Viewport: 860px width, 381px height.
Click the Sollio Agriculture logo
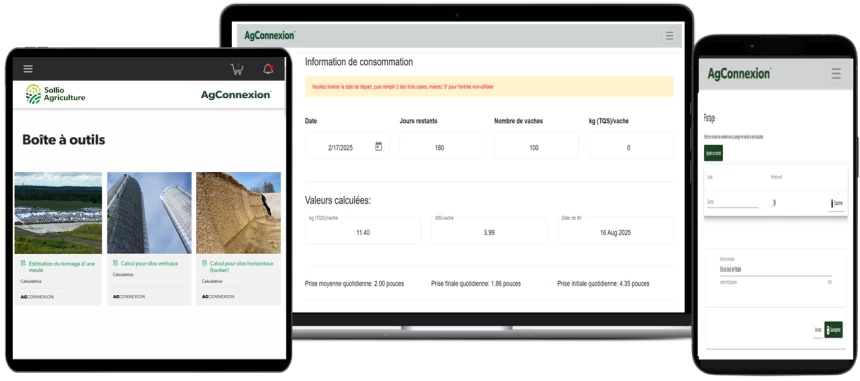click(55, 94)
